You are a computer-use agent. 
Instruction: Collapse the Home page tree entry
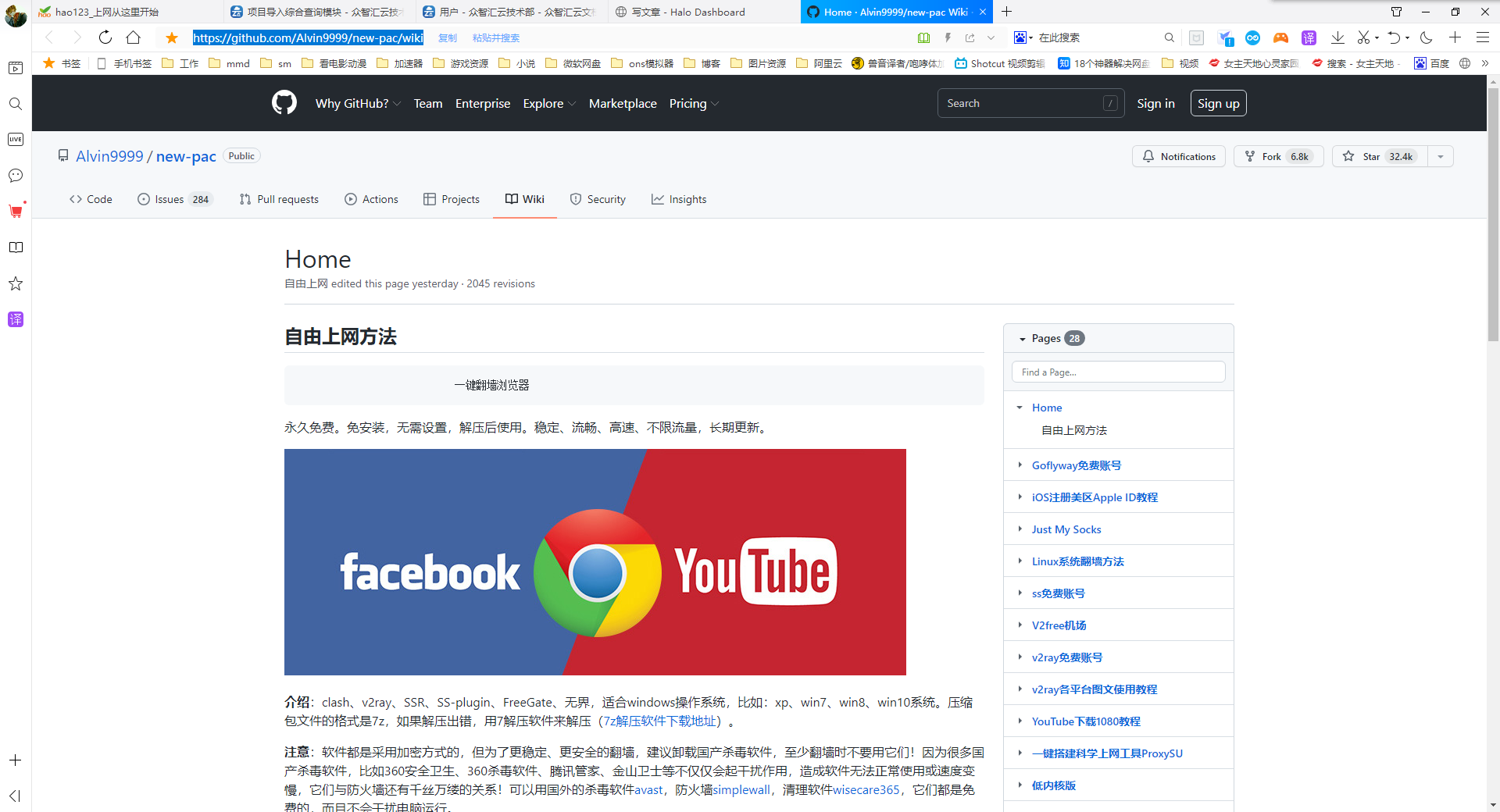(1020, 408)
